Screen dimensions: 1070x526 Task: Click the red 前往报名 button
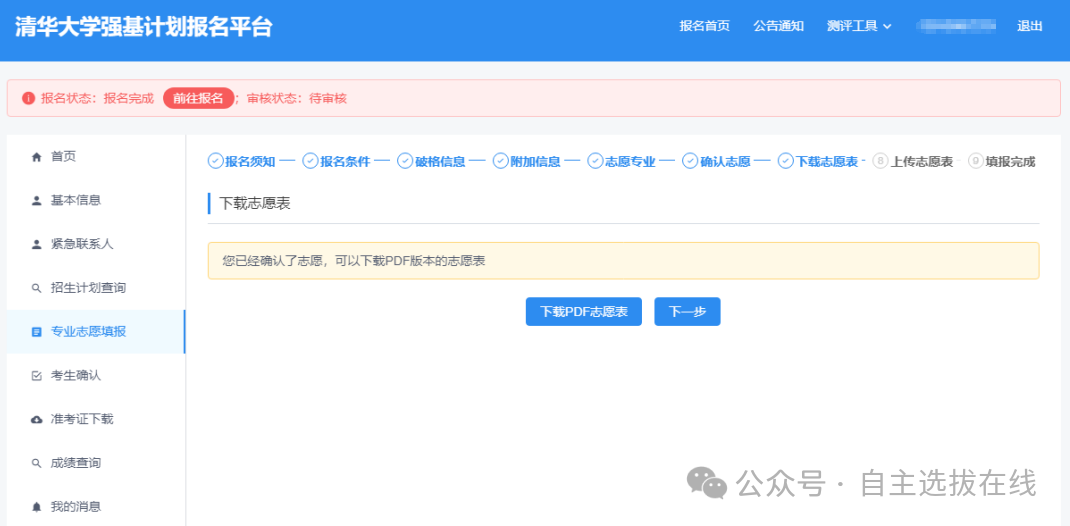pyautogui.click(x=198, y=98)
